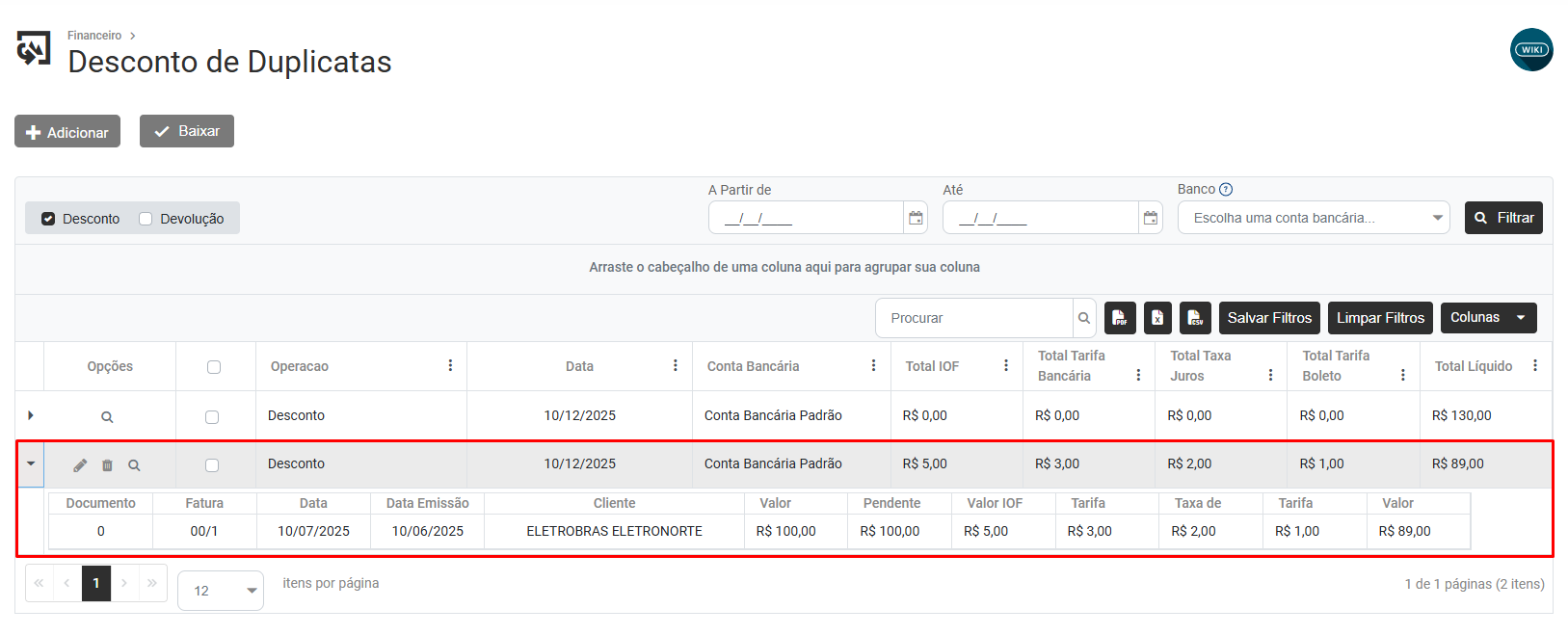This screenshot has height=635, width=1568.
Task: Export grid to PDF icon
Action: [1120, 318]
